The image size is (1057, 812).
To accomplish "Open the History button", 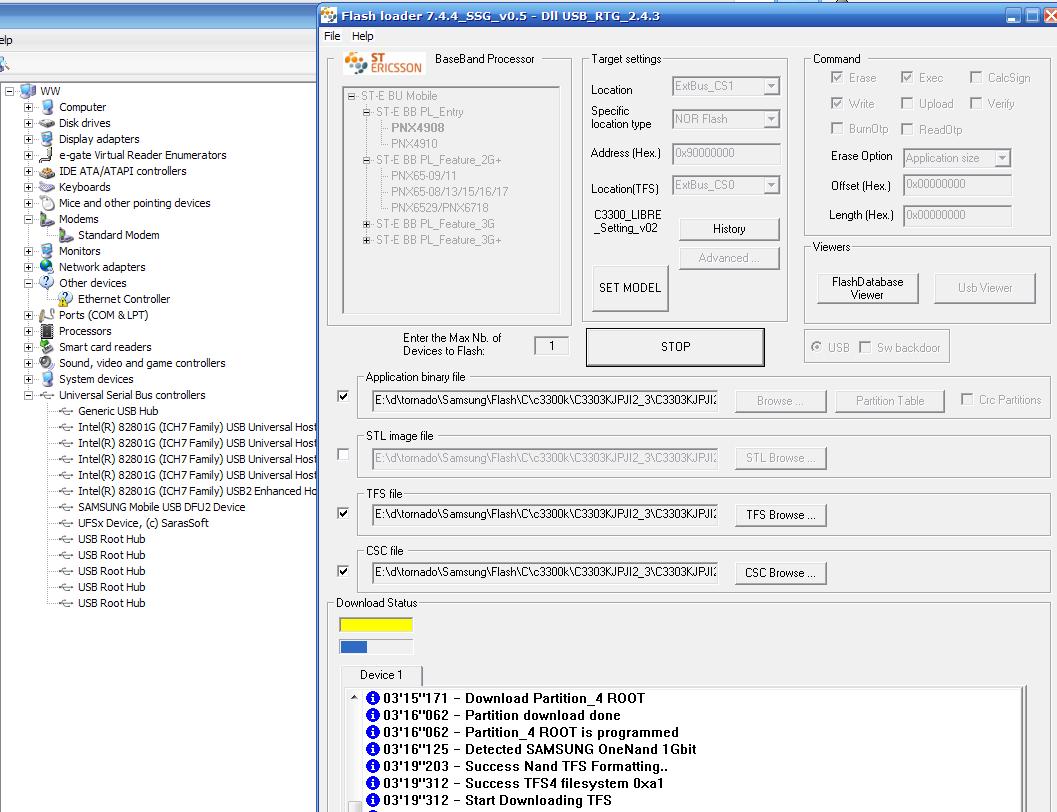I will pos(729,229).
